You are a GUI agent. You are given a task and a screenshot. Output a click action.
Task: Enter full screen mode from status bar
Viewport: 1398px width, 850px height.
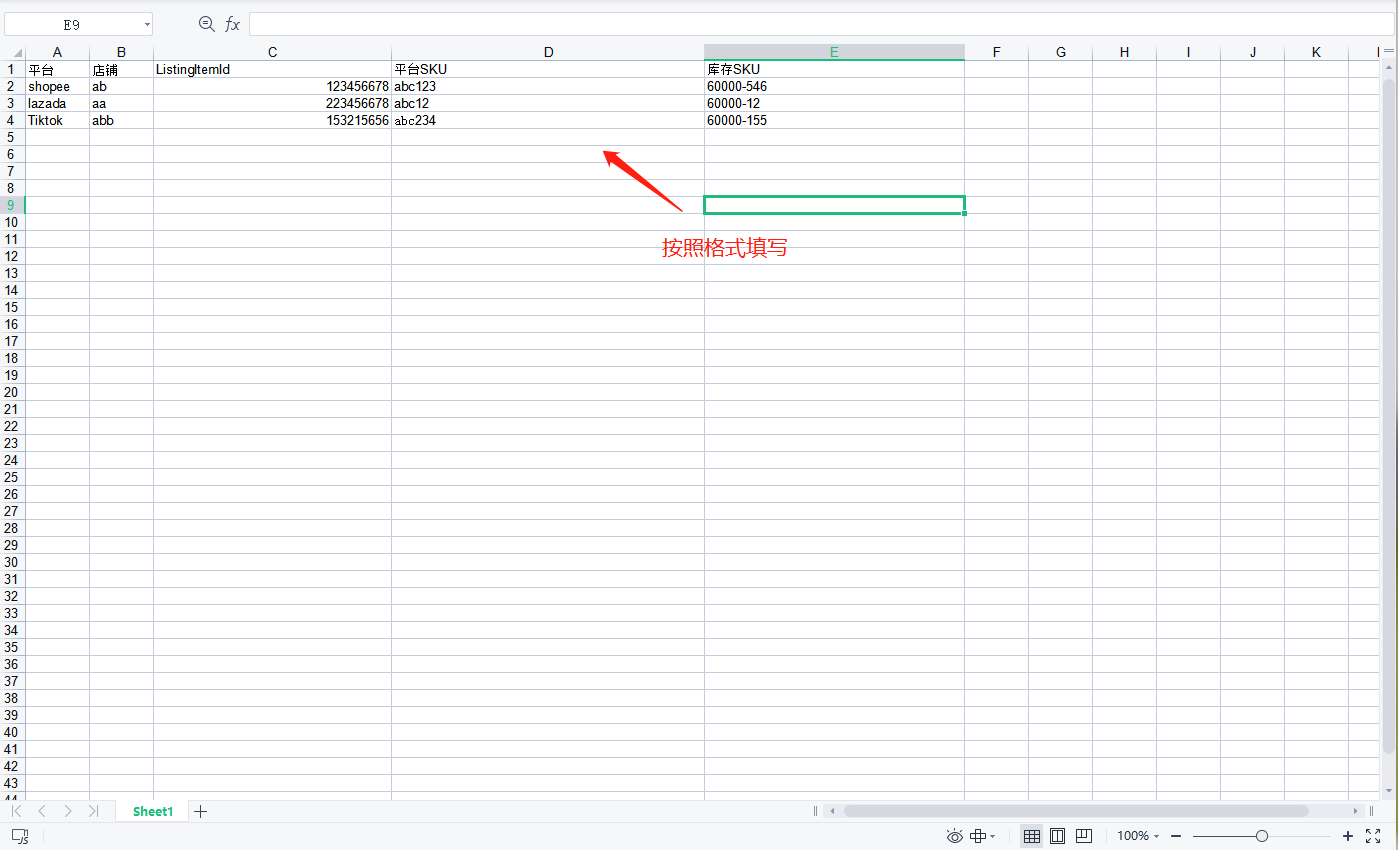coord(1372,836)
